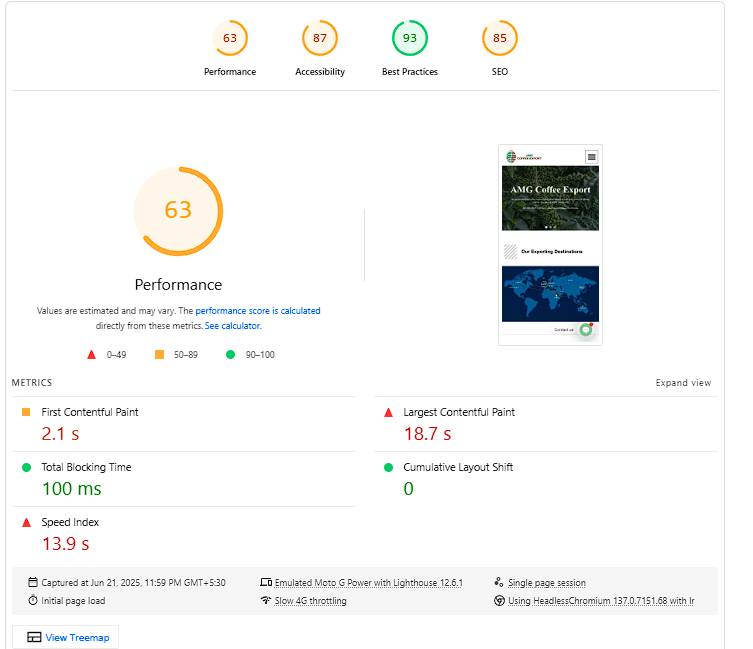Click the orange square next to First Contentful Paint
The width and height of the screenshot is (753, 649).
click(26, 412)
